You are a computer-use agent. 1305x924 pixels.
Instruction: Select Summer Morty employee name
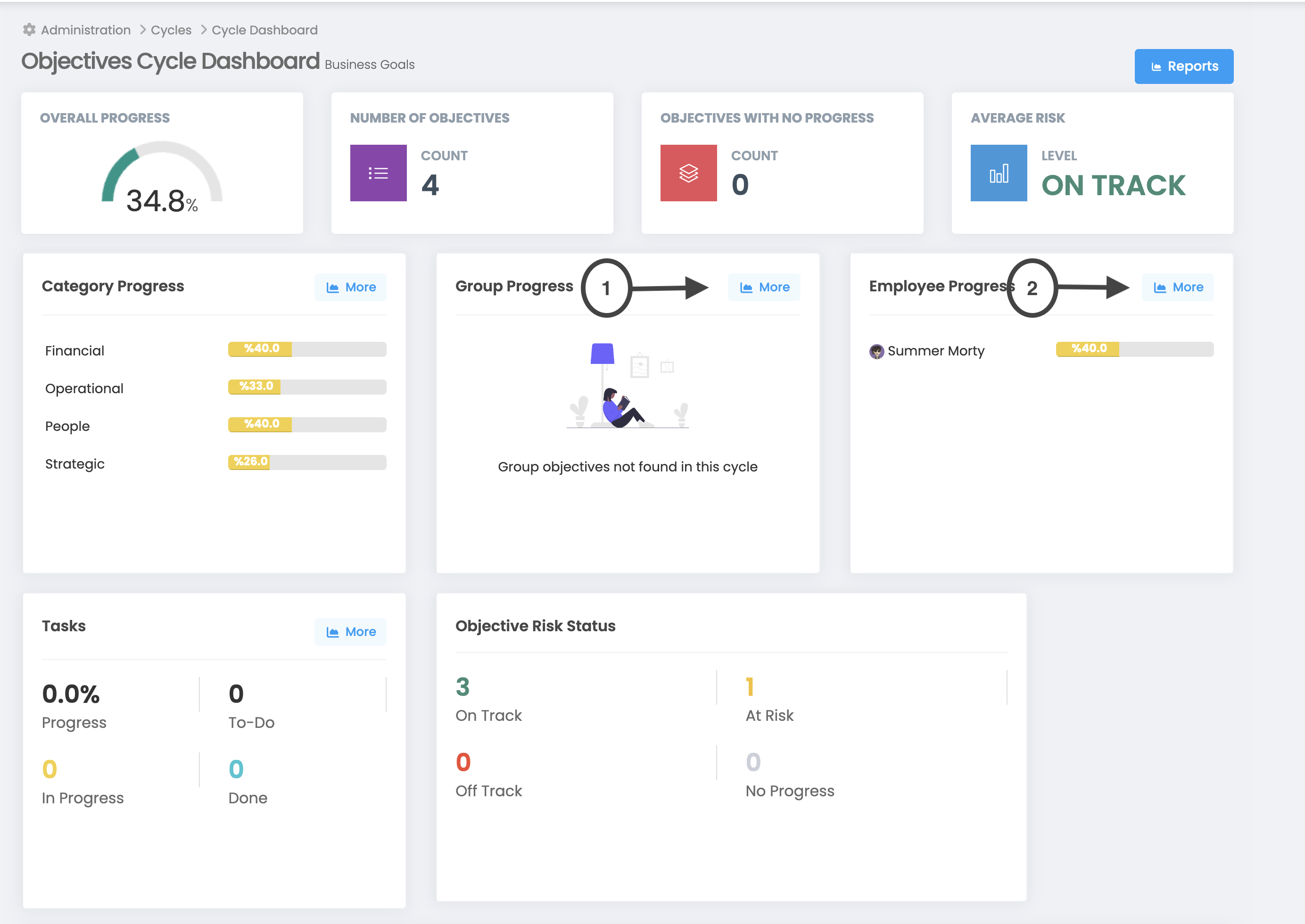(x=936, y=351)
